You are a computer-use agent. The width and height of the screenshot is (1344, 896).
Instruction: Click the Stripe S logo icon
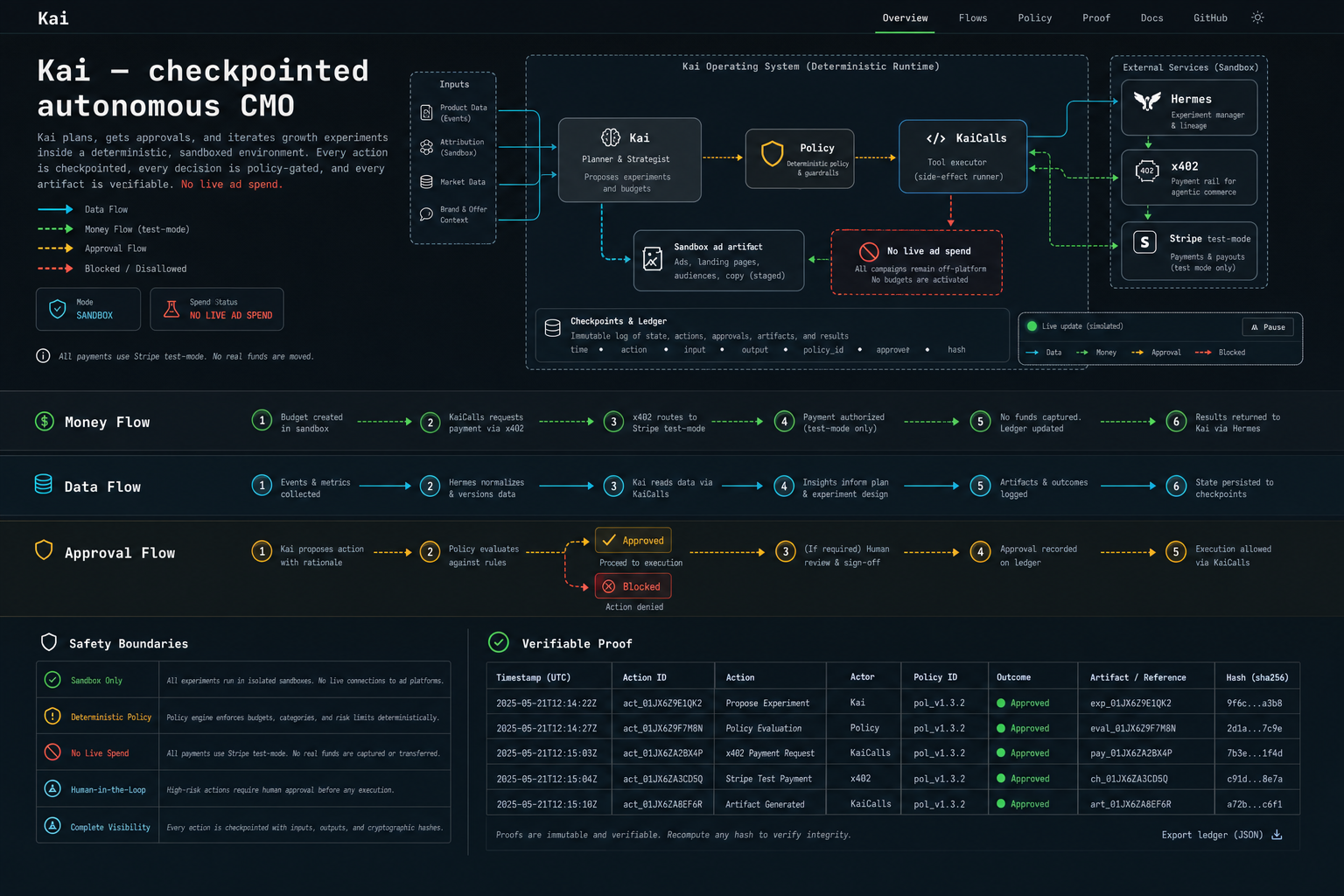[1144, 242]
